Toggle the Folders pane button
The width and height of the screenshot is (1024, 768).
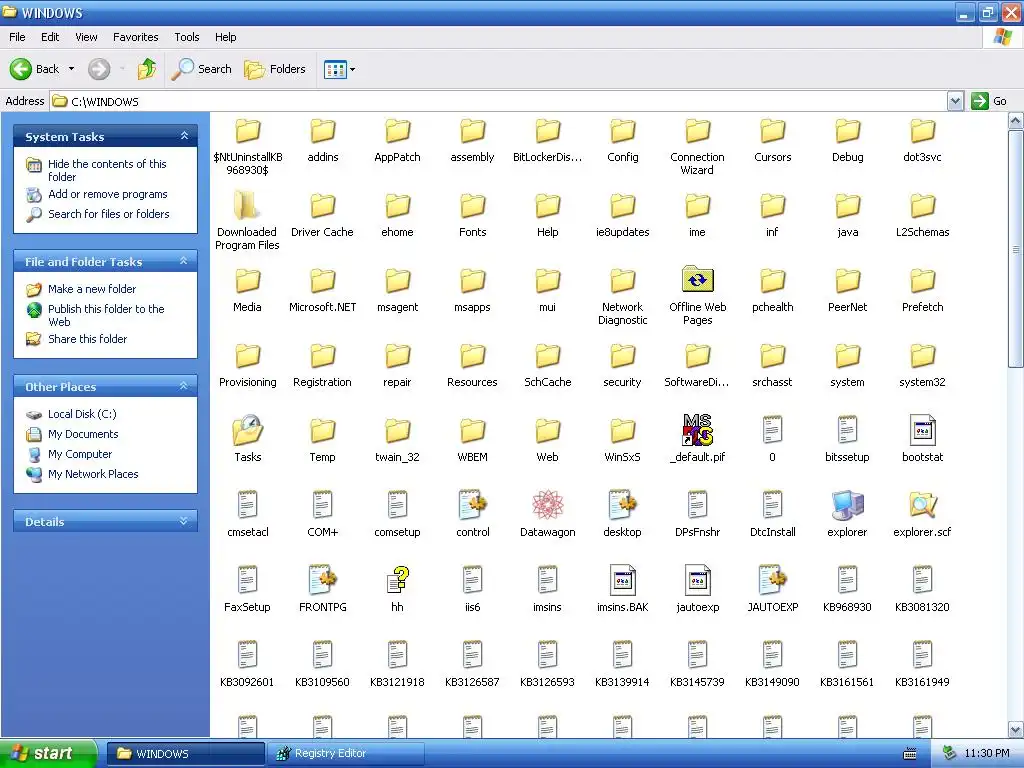tap(275, 69)
